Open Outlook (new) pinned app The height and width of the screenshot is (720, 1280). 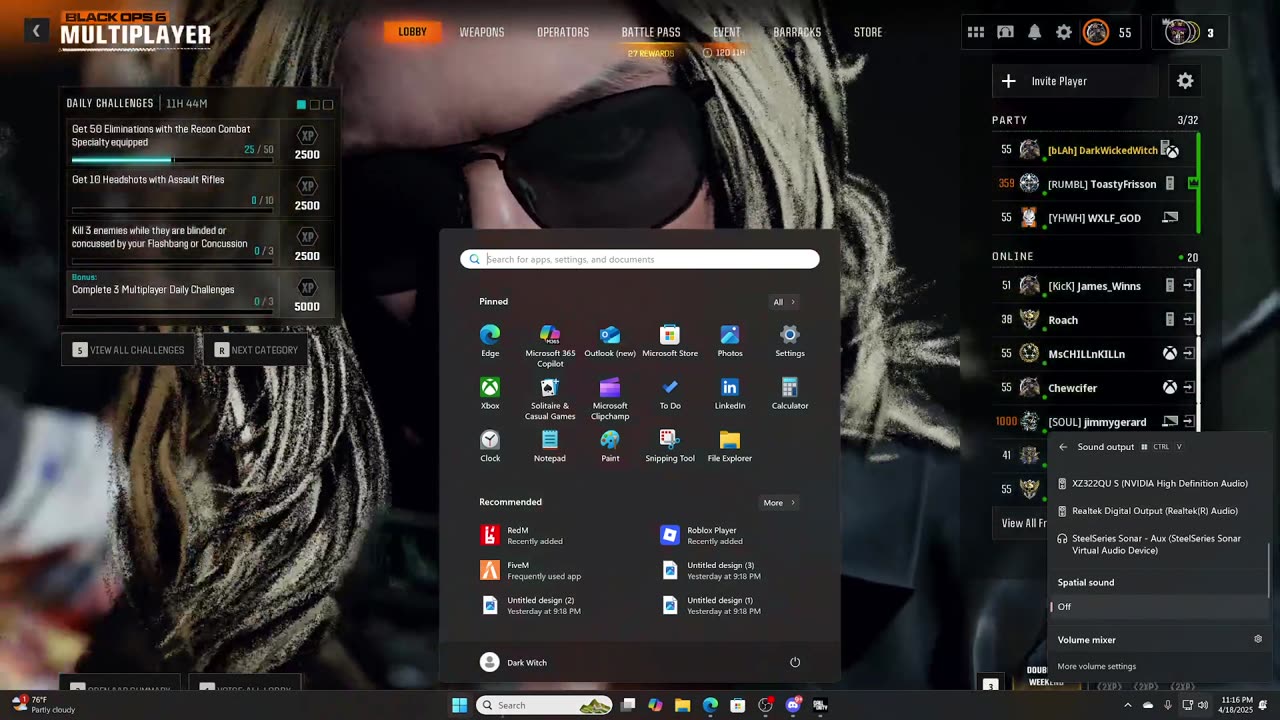click(x=610, y=340)
